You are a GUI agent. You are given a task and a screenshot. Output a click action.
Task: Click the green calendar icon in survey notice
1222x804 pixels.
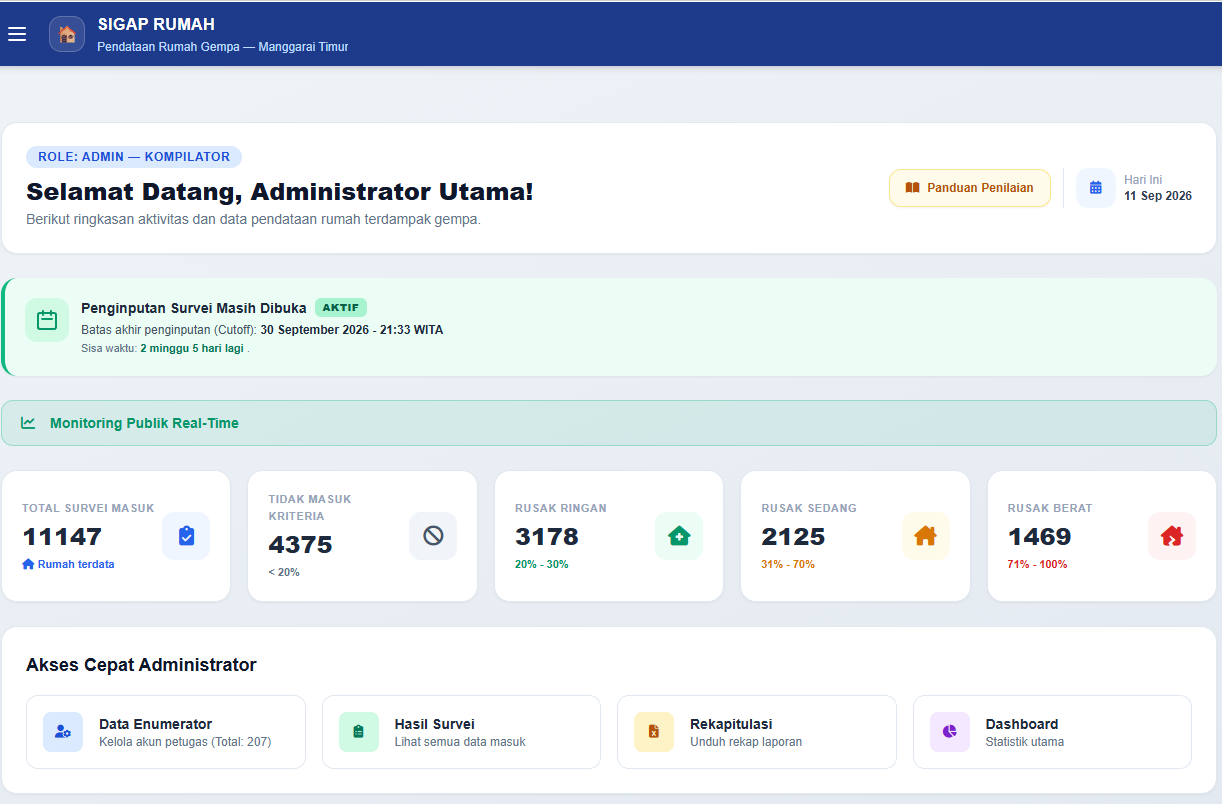click(x=47, y=320)
